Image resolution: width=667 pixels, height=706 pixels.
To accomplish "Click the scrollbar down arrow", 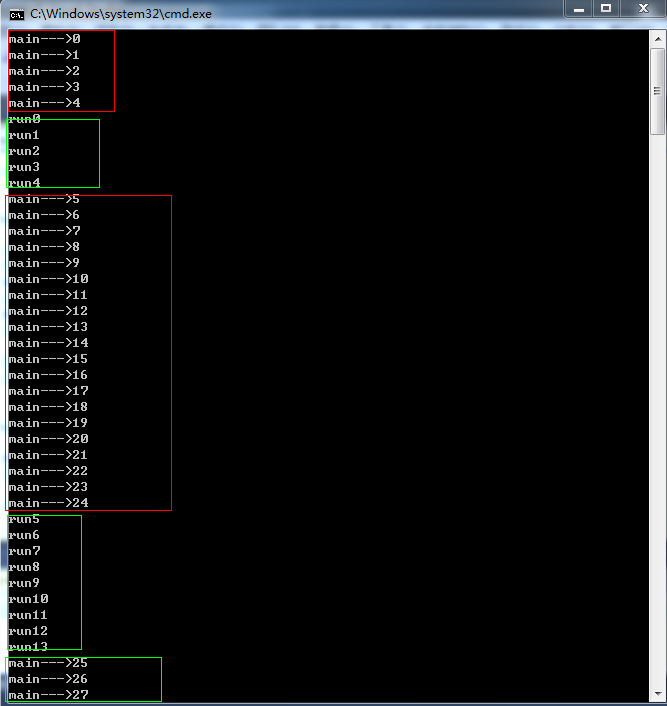I will 658,693.
